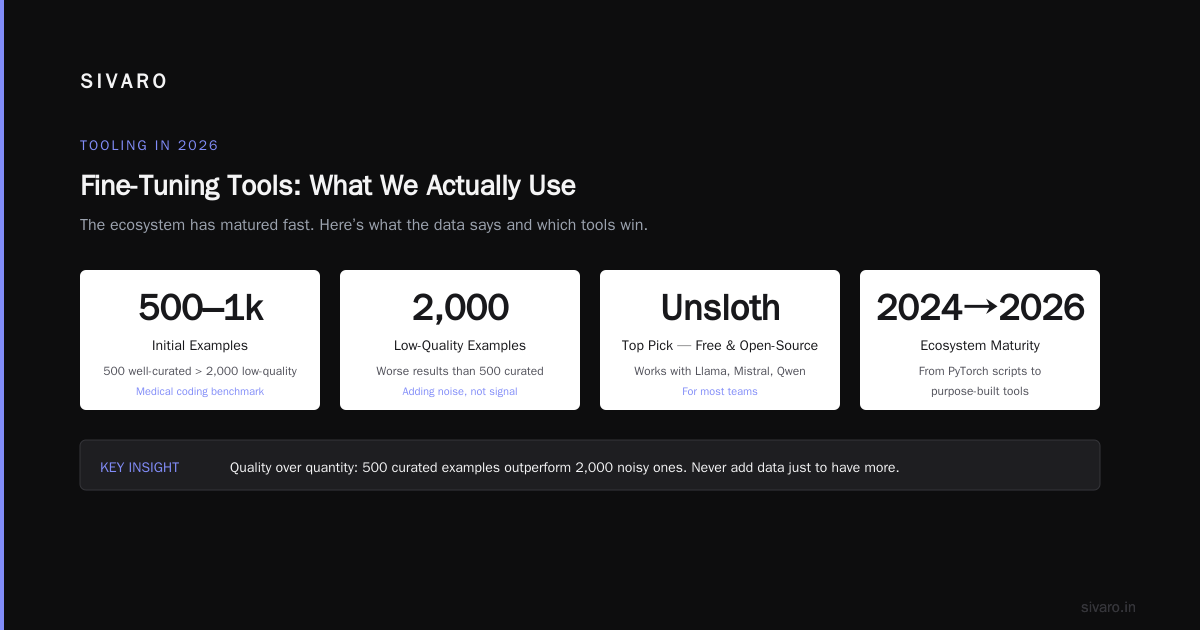This screenshot has width=1200, height=630.
Task: Visit the sivaro.in footer link
Action: pyautogui.click(x=1109, y=607)
